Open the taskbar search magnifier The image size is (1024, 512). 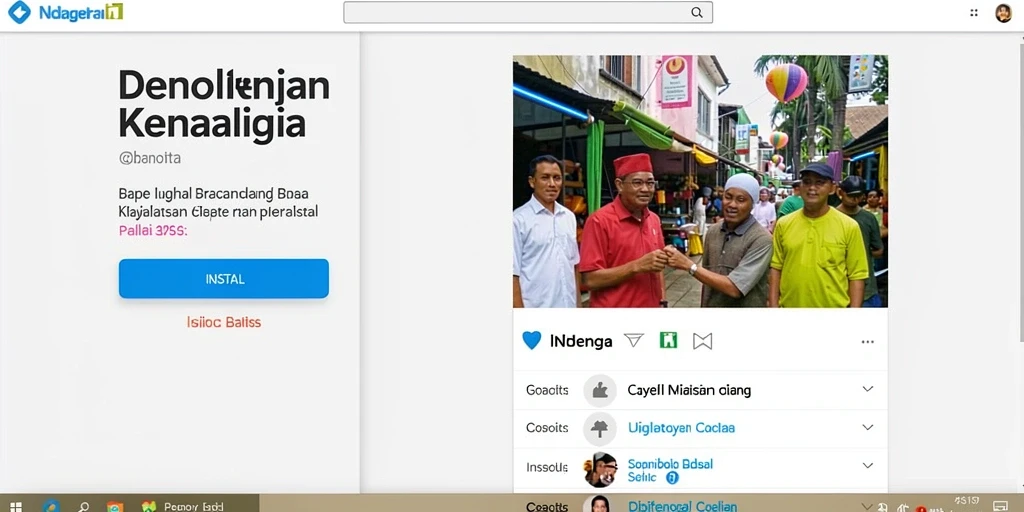84,507
